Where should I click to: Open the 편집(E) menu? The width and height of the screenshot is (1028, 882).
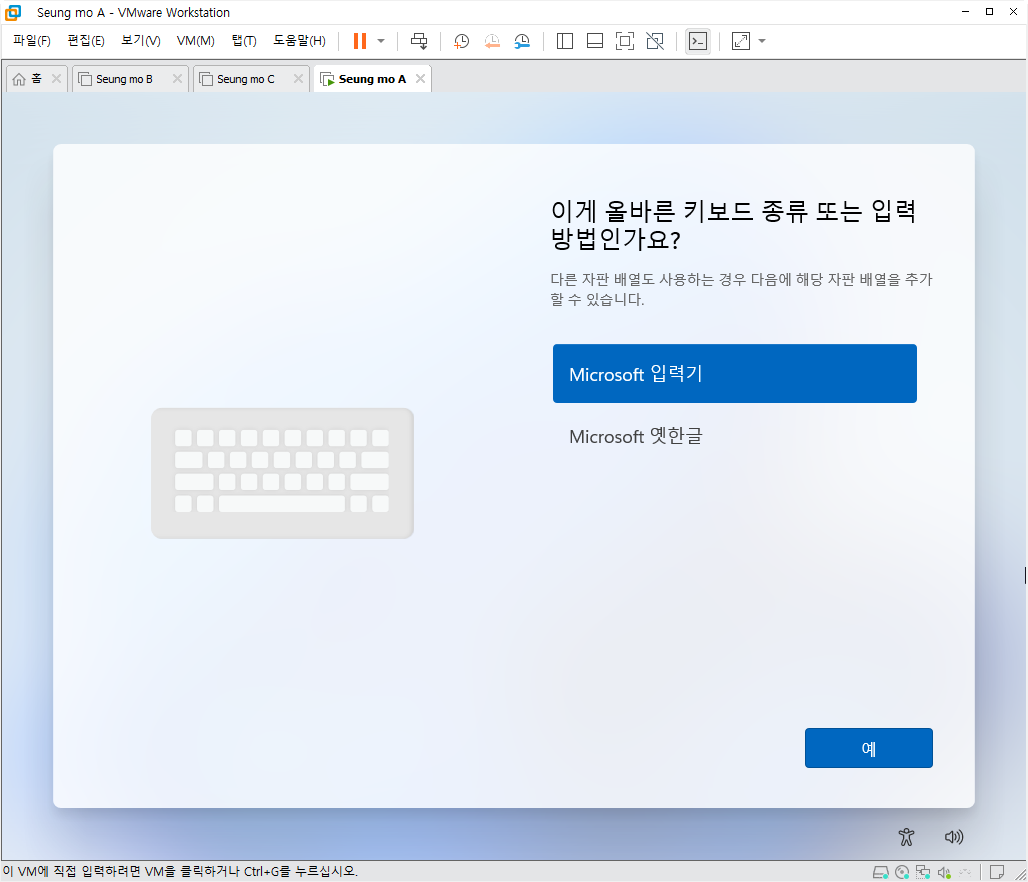click(x=86, y=41)
